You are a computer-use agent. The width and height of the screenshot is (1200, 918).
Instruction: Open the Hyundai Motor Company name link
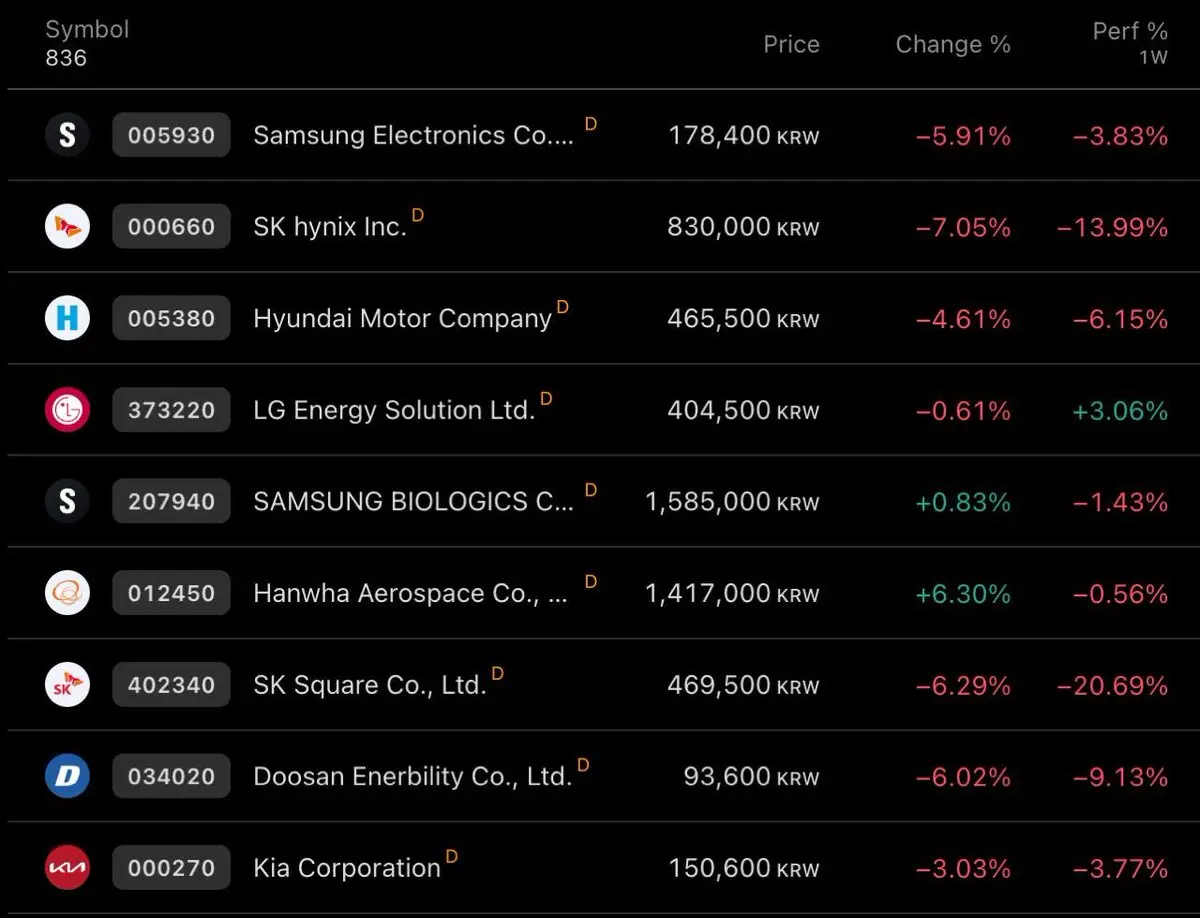tap(402, 319)
